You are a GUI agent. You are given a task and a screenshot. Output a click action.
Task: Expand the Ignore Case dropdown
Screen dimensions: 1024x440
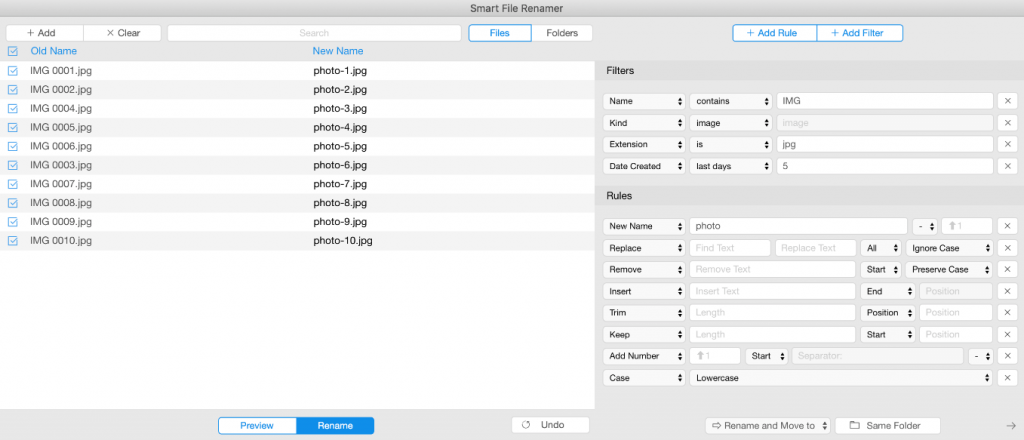[x=949, y=248]
